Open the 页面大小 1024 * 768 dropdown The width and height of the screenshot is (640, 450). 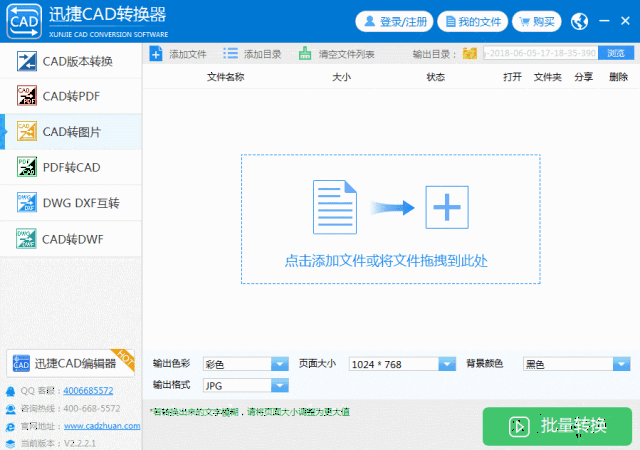tap(402, 364)
